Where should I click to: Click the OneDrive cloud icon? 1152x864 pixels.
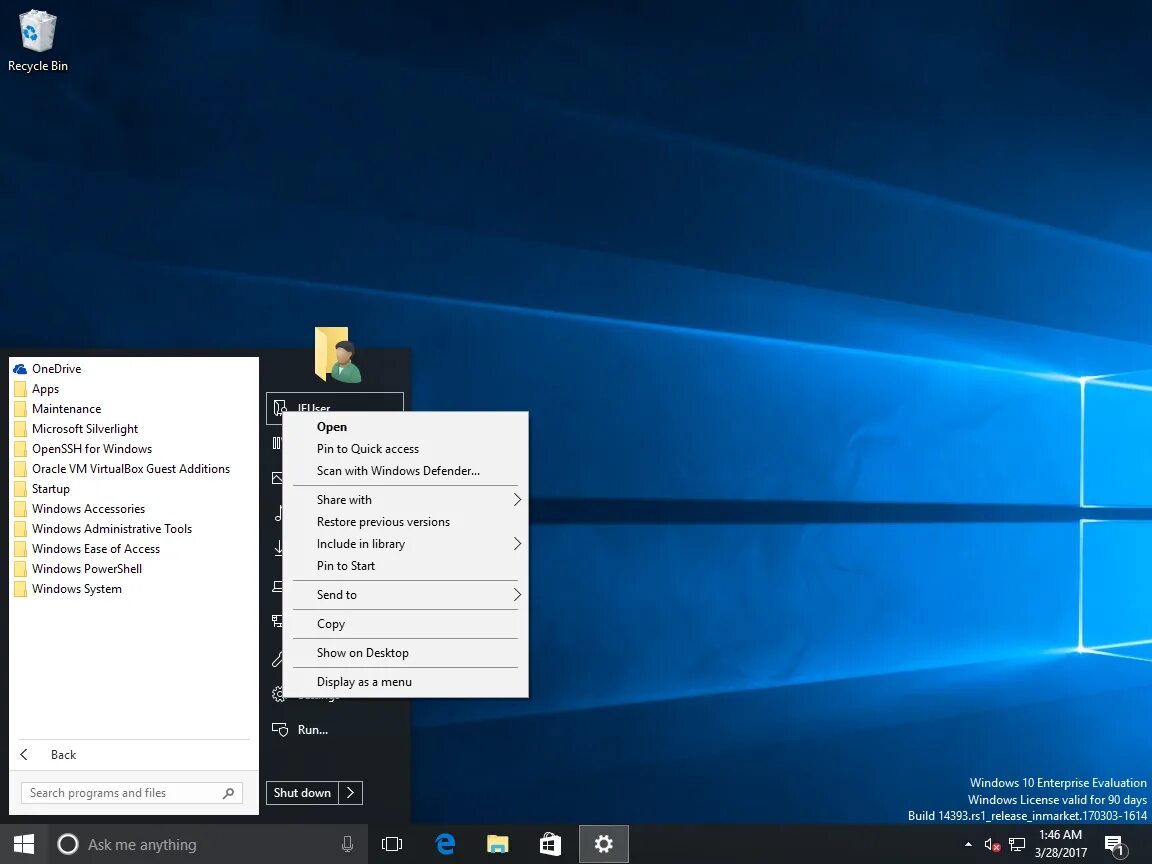point(22,368)
